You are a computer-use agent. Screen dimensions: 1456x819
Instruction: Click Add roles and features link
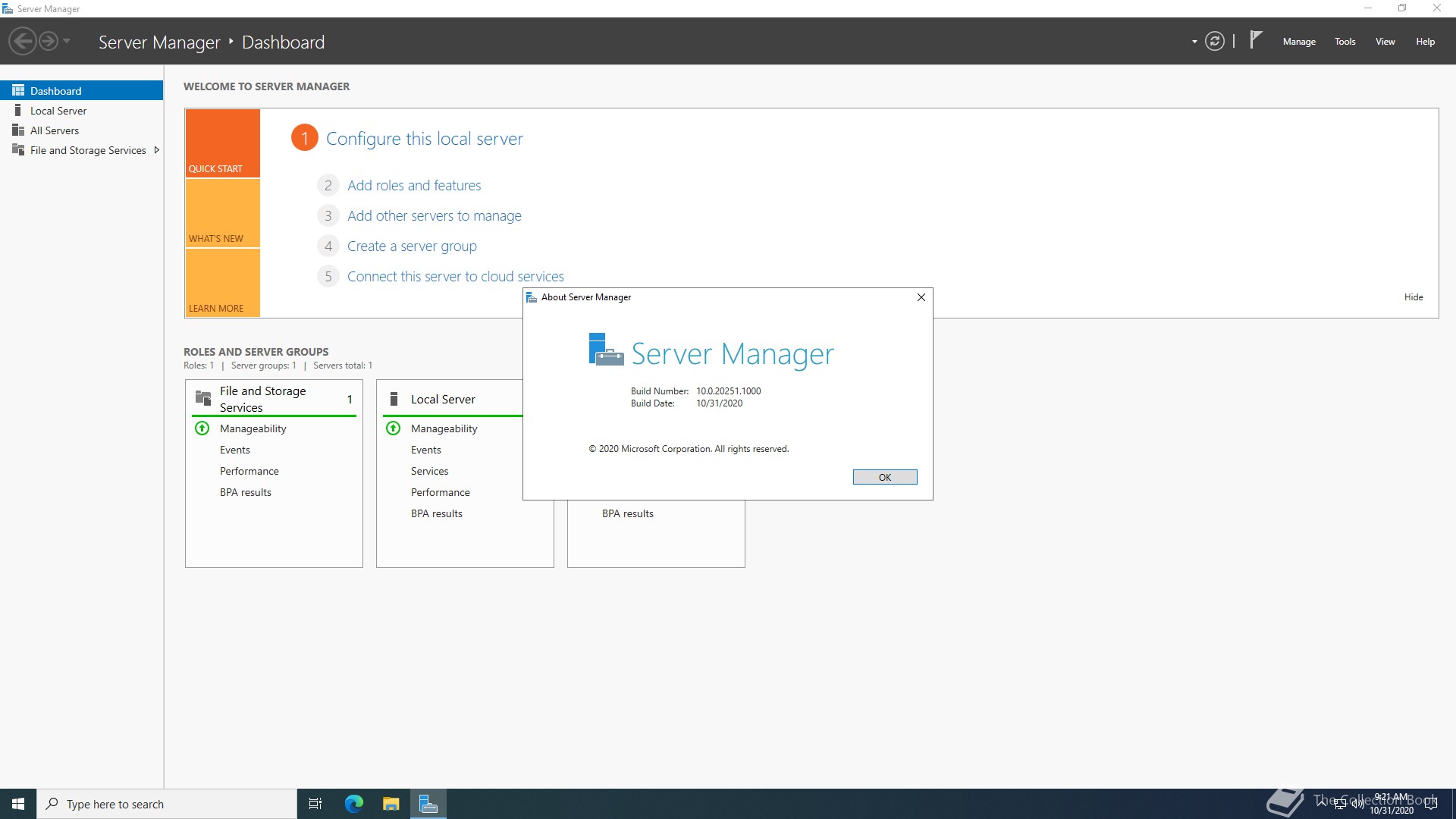(414, 185)
